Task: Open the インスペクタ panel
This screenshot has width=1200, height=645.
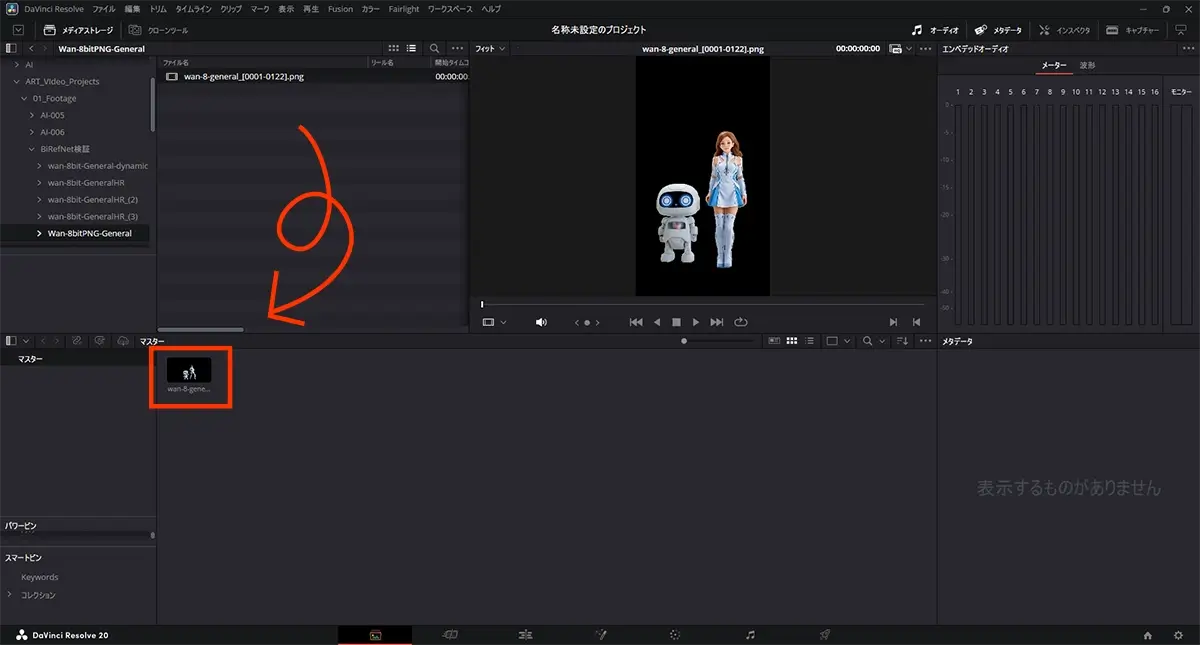Action: (x=1065, y=30)
